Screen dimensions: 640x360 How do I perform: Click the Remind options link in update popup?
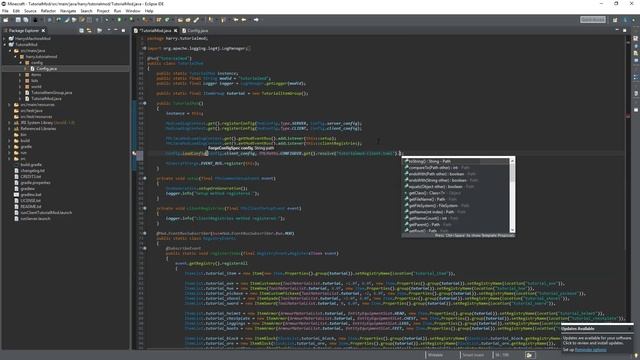point(591,350)
